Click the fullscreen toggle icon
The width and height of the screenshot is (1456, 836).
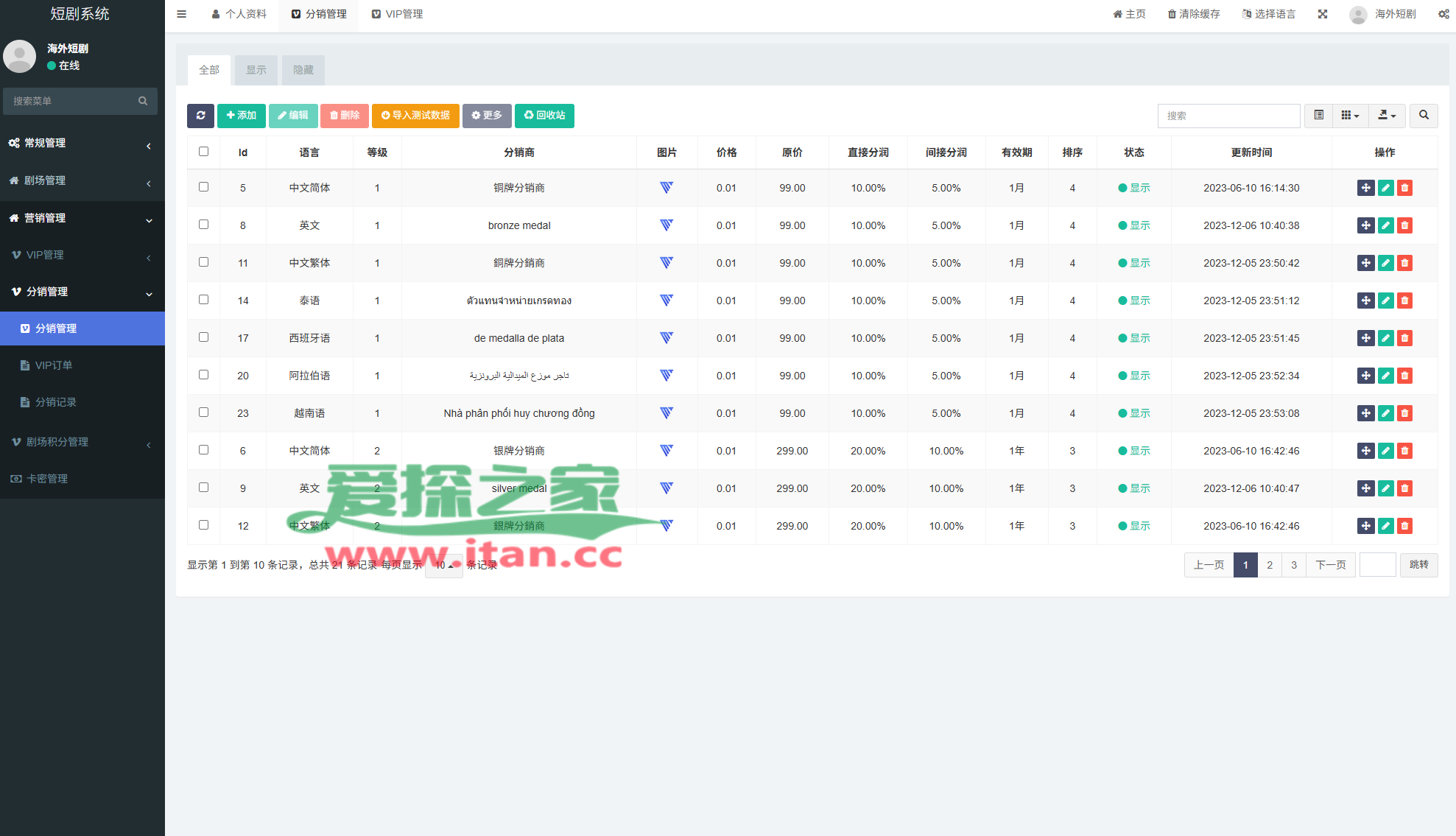click(1323, 14)
